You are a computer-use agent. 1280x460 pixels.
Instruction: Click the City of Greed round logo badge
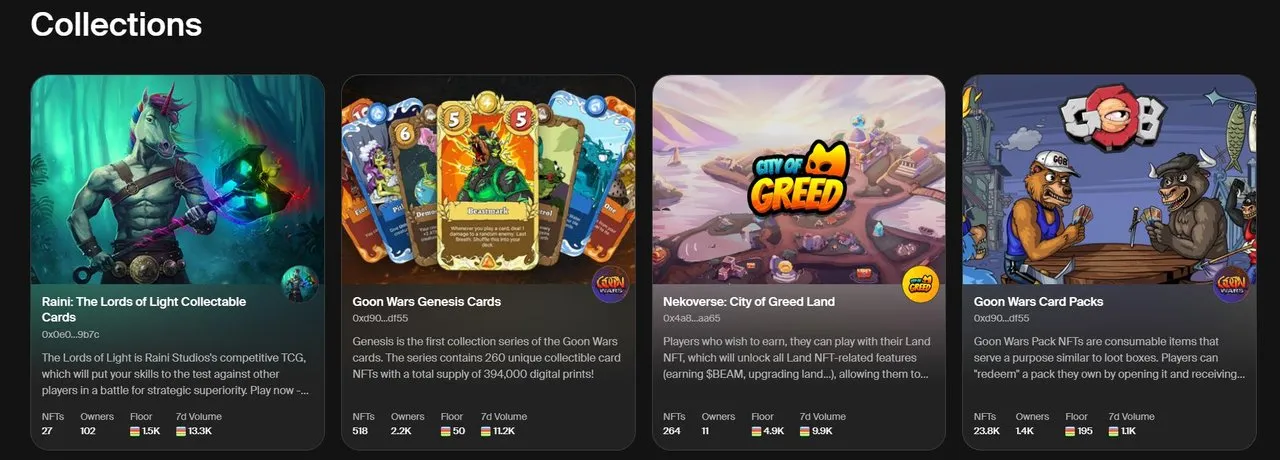(920, 284)
